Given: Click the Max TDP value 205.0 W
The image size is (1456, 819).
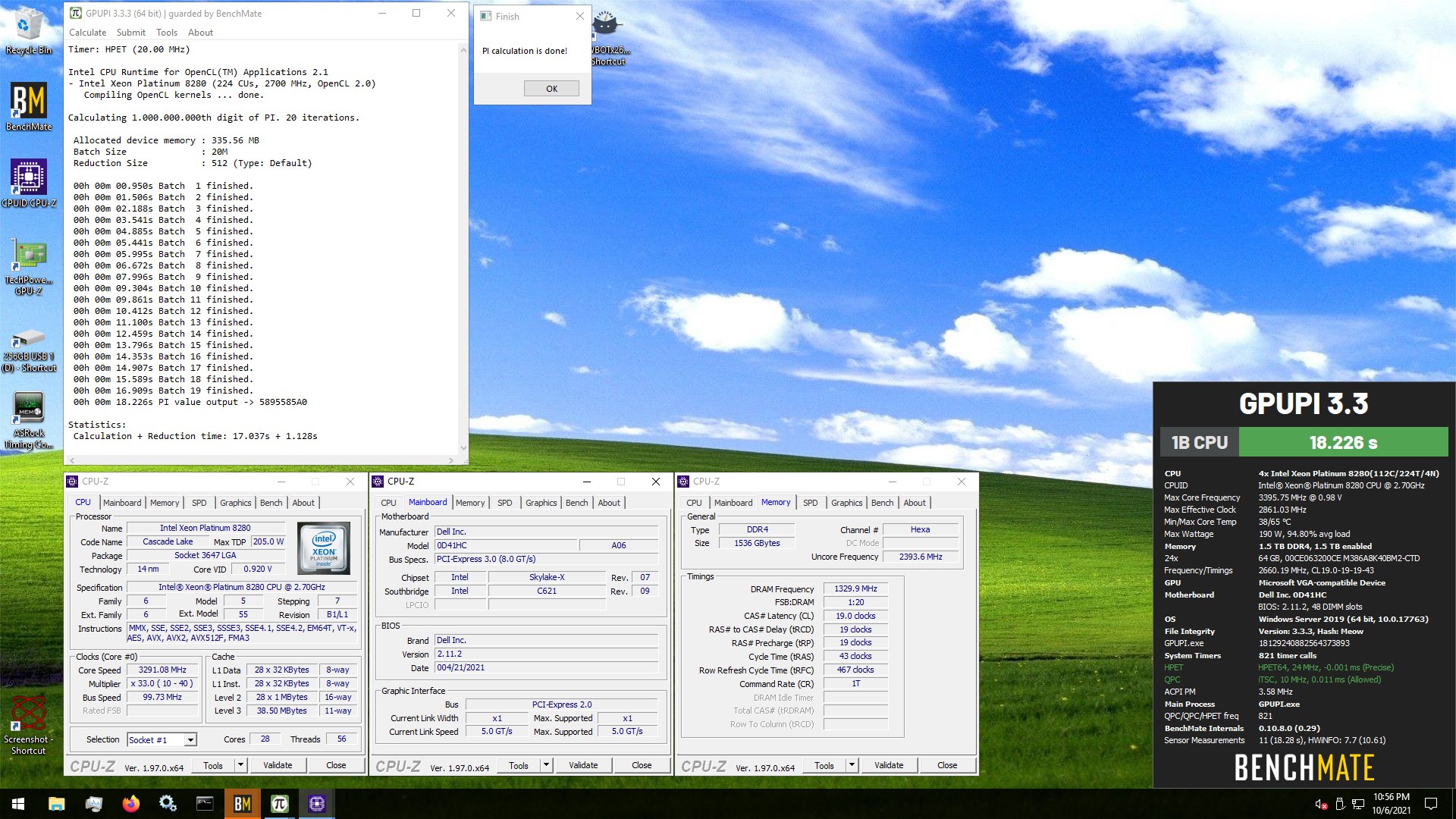Looking at the screenshot, I should [268, 542].
